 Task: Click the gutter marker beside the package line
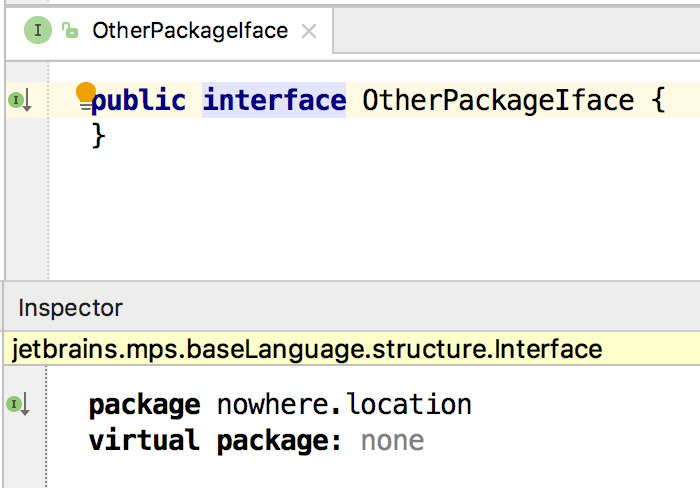(x=20, y=404)
